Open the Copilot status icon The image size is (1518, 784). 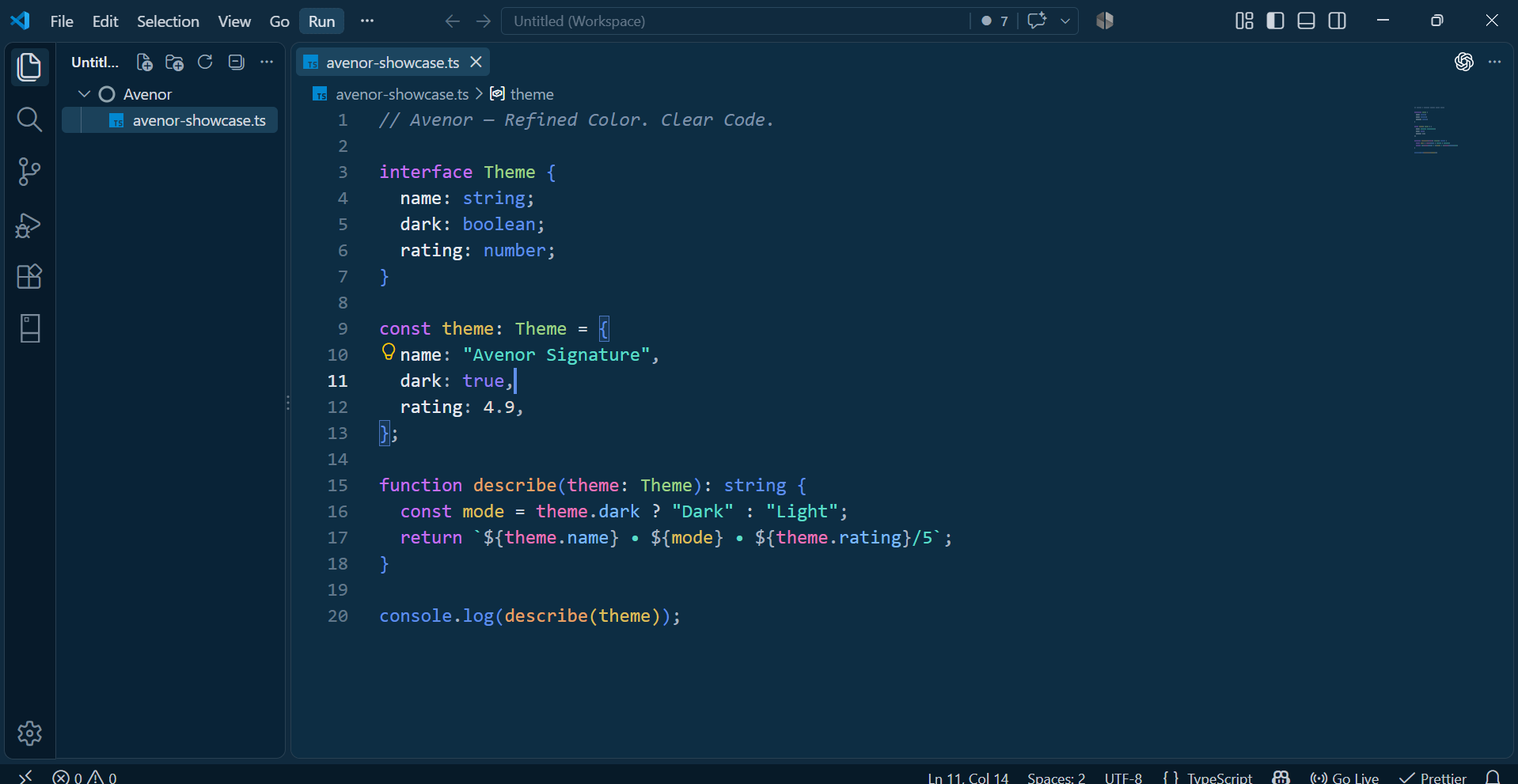tap(1281, 778)
